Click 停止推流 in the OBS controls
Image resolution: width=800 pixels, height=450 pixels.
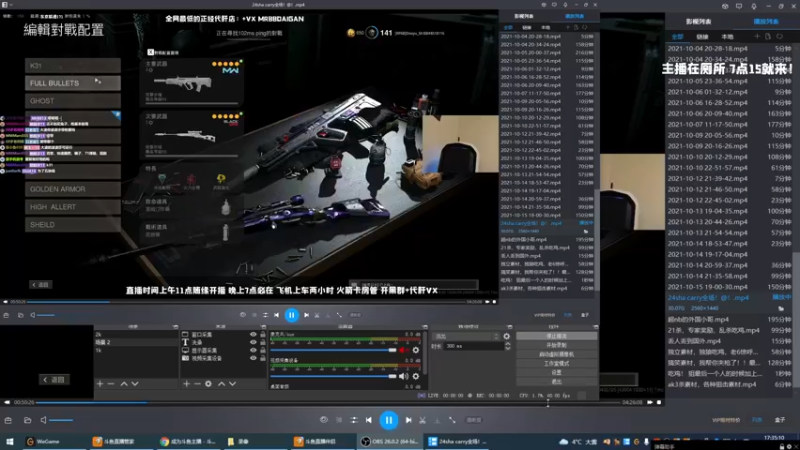[556, 336]
